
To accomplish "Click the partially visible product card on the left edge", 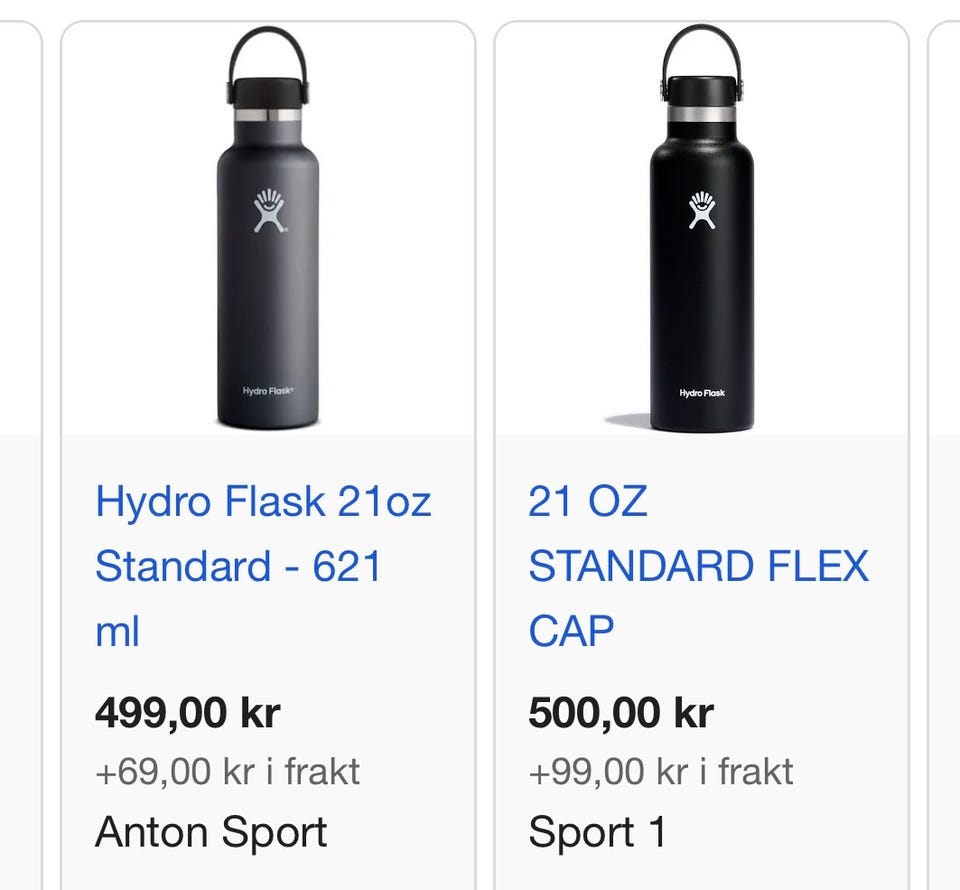I will [18, 450].
